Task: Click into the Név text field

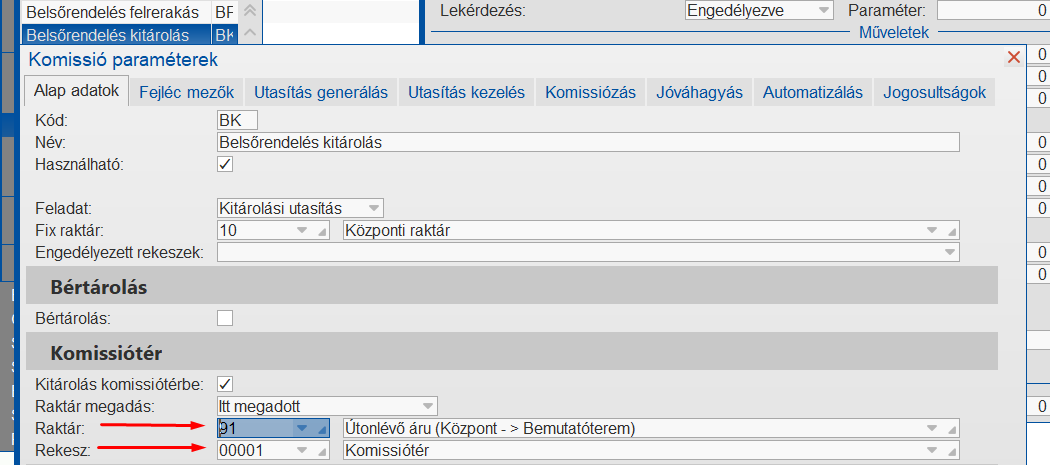Action: click(588, 142)
